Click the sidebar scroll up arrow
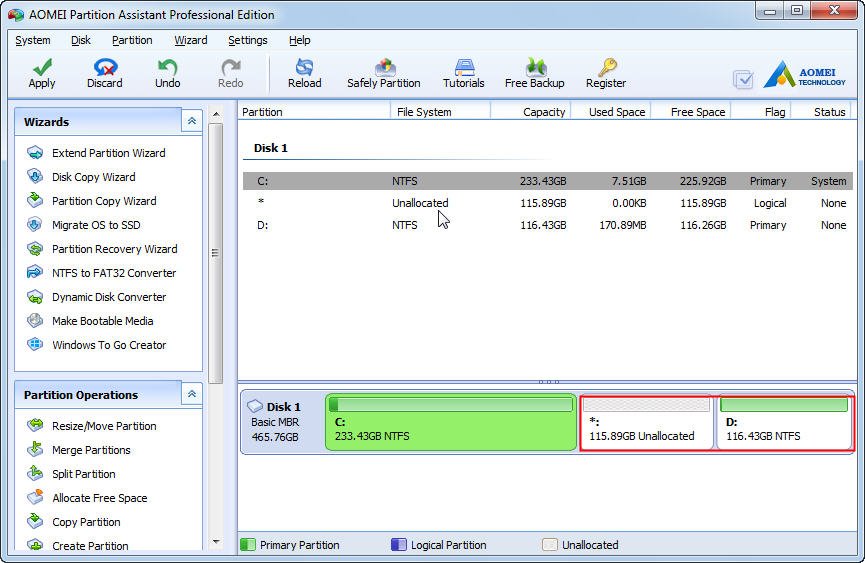The image size is (865, 563). point(216,114)
